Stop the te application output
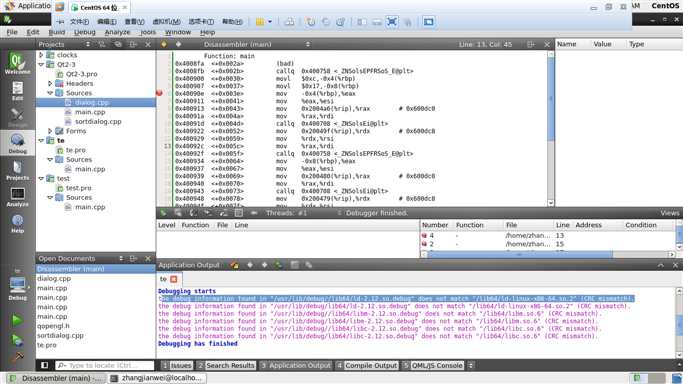The image size is (683, 384). click(174, 279)
